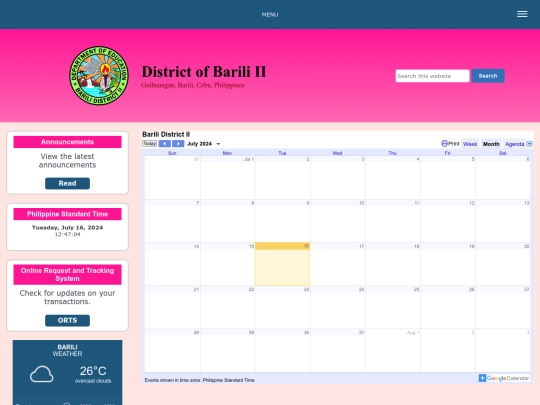Click the July 10 date cell
Viewport: 540px width, 405px height.
point(338,221)
